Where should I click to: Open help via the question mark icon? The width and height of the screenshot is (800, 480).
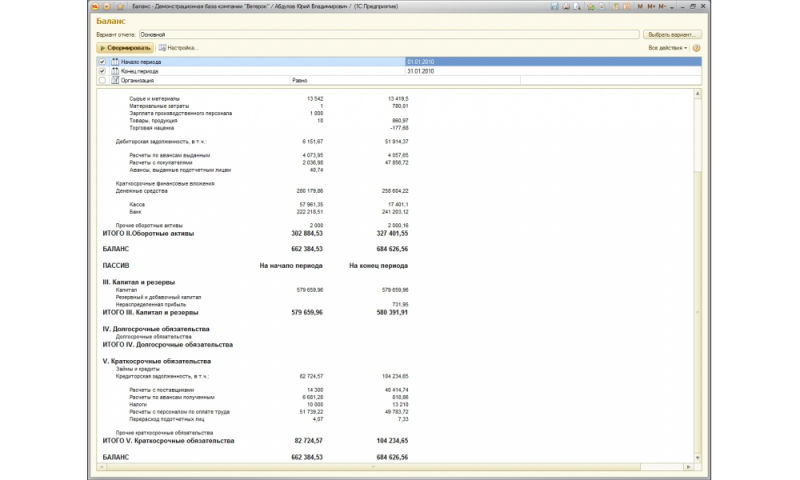(x=696, y=47)
